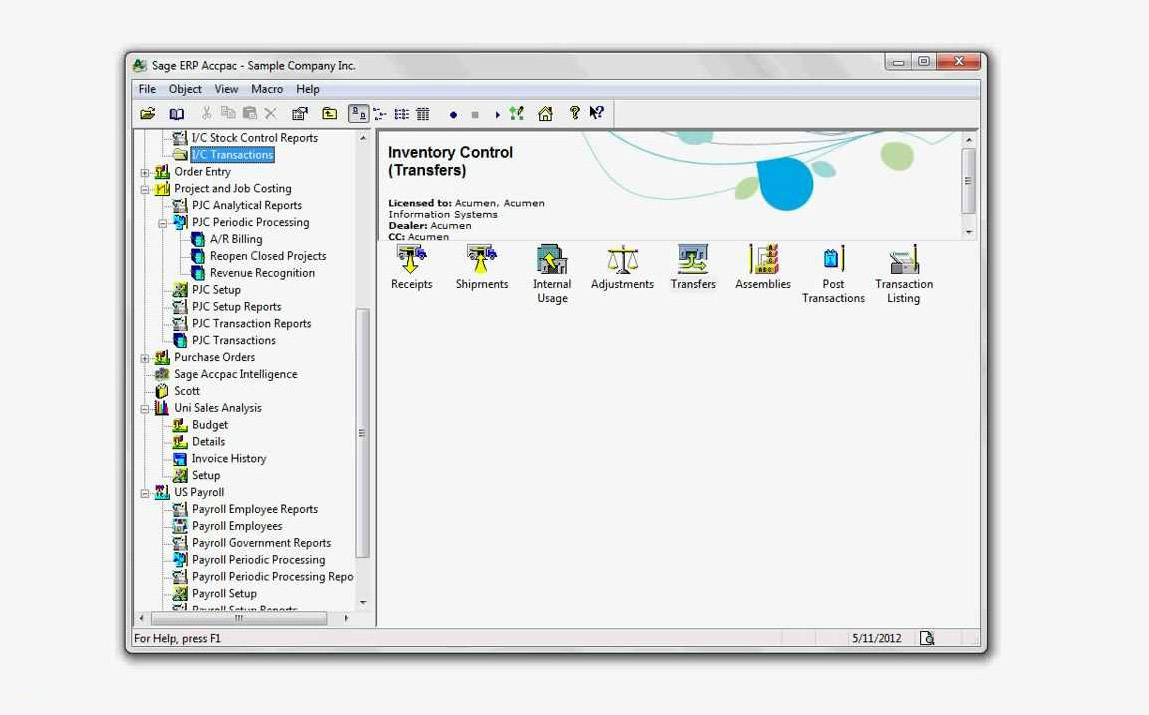
Task: Click the tree horizontal scroll right arrow
Action: point(347,618)
